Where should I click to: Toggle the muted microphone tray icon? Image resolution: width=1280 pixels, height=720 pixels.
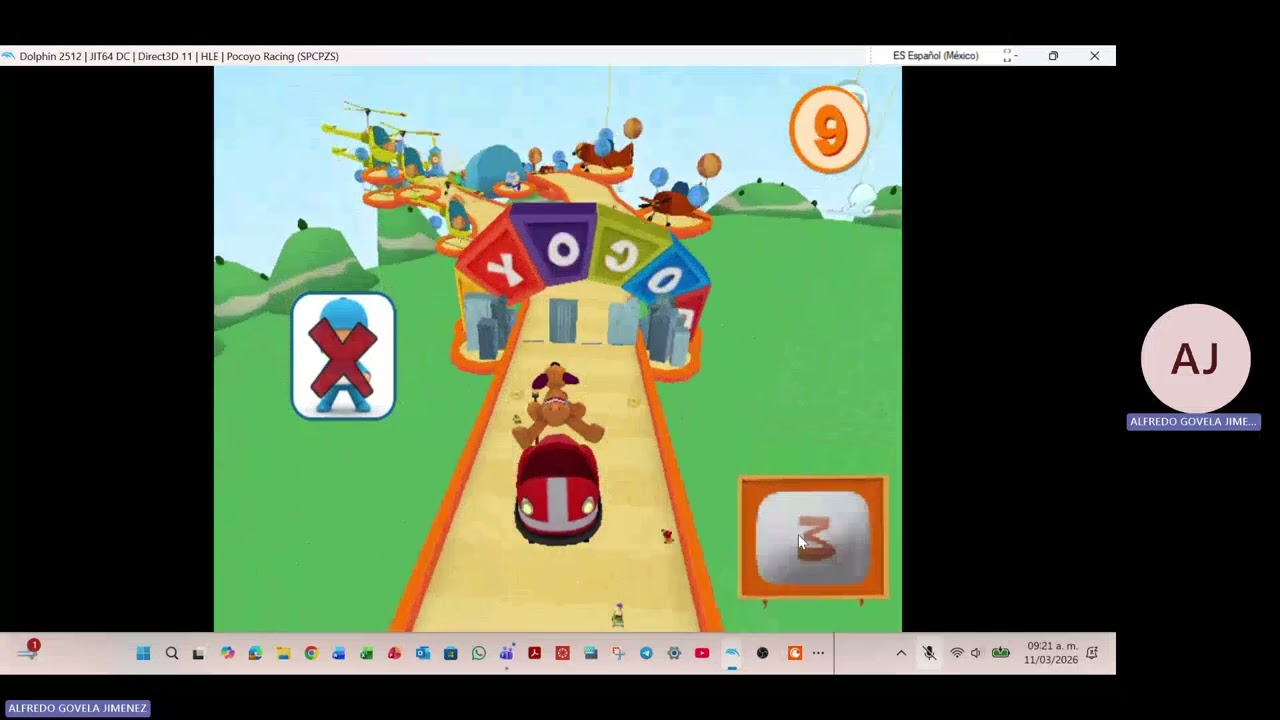(929, 653)
